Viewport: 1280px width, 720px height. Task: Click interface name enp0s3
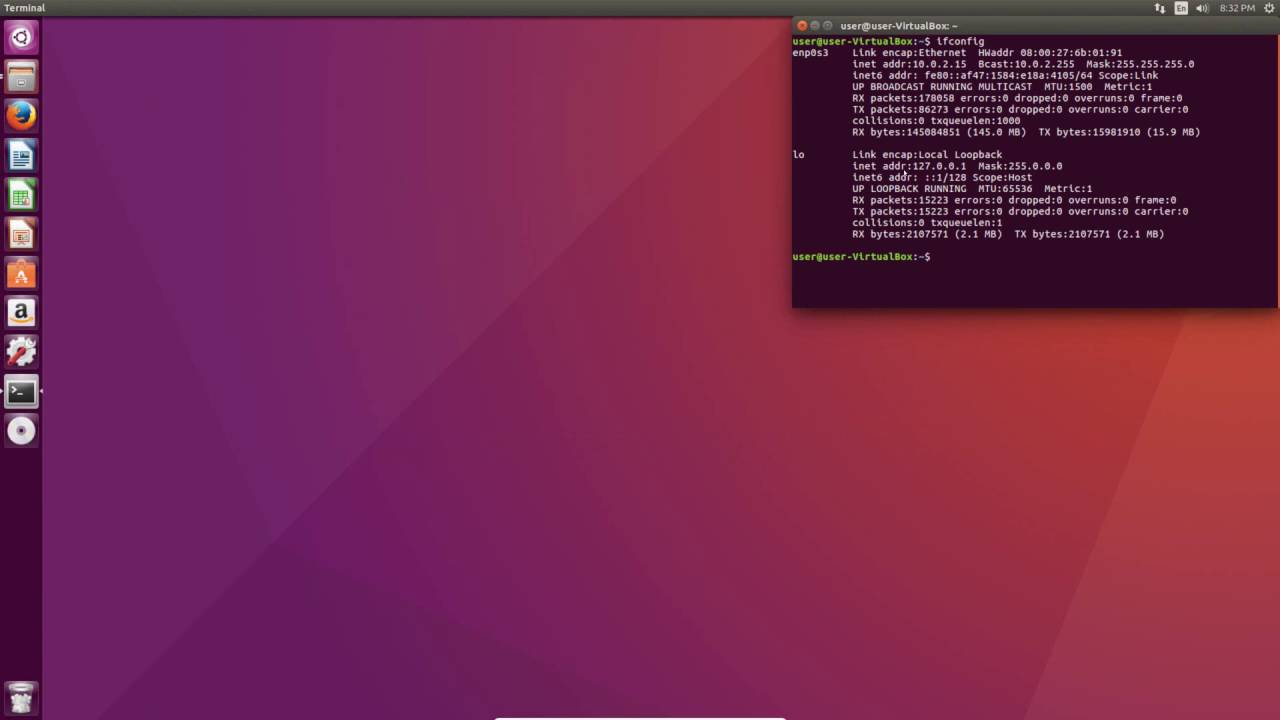(811, 53)
